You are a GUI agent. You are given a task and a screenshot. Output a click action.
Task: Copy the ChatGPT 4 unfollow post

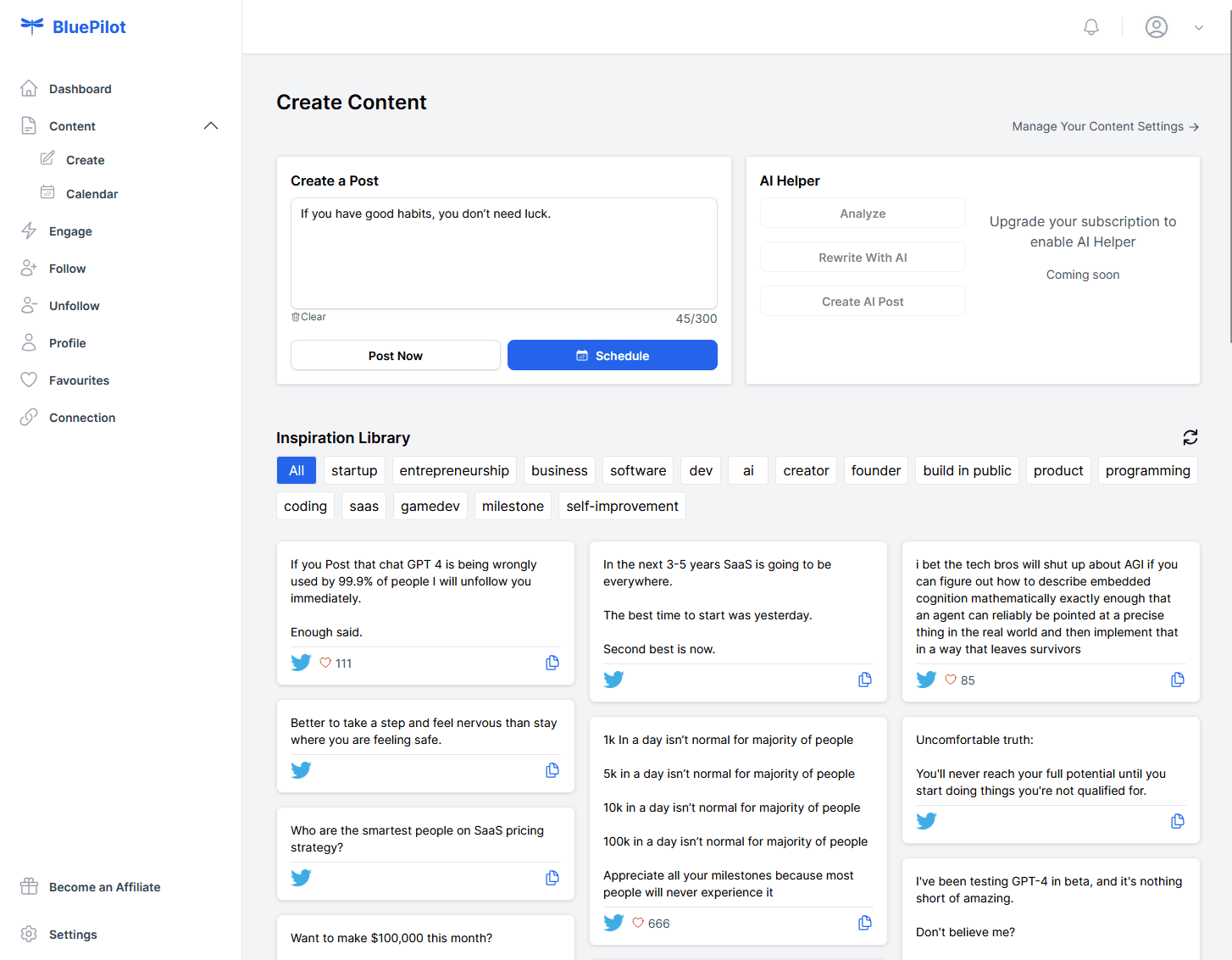[552, 663]
